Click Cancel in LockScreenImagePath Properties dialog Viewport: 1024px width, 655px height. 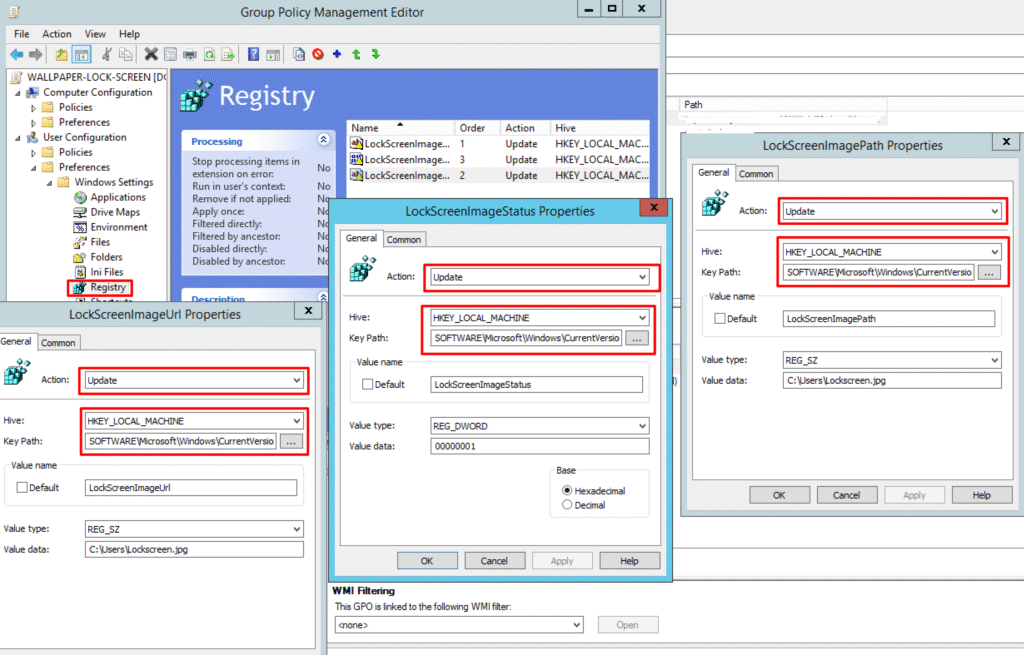(846, 495)
